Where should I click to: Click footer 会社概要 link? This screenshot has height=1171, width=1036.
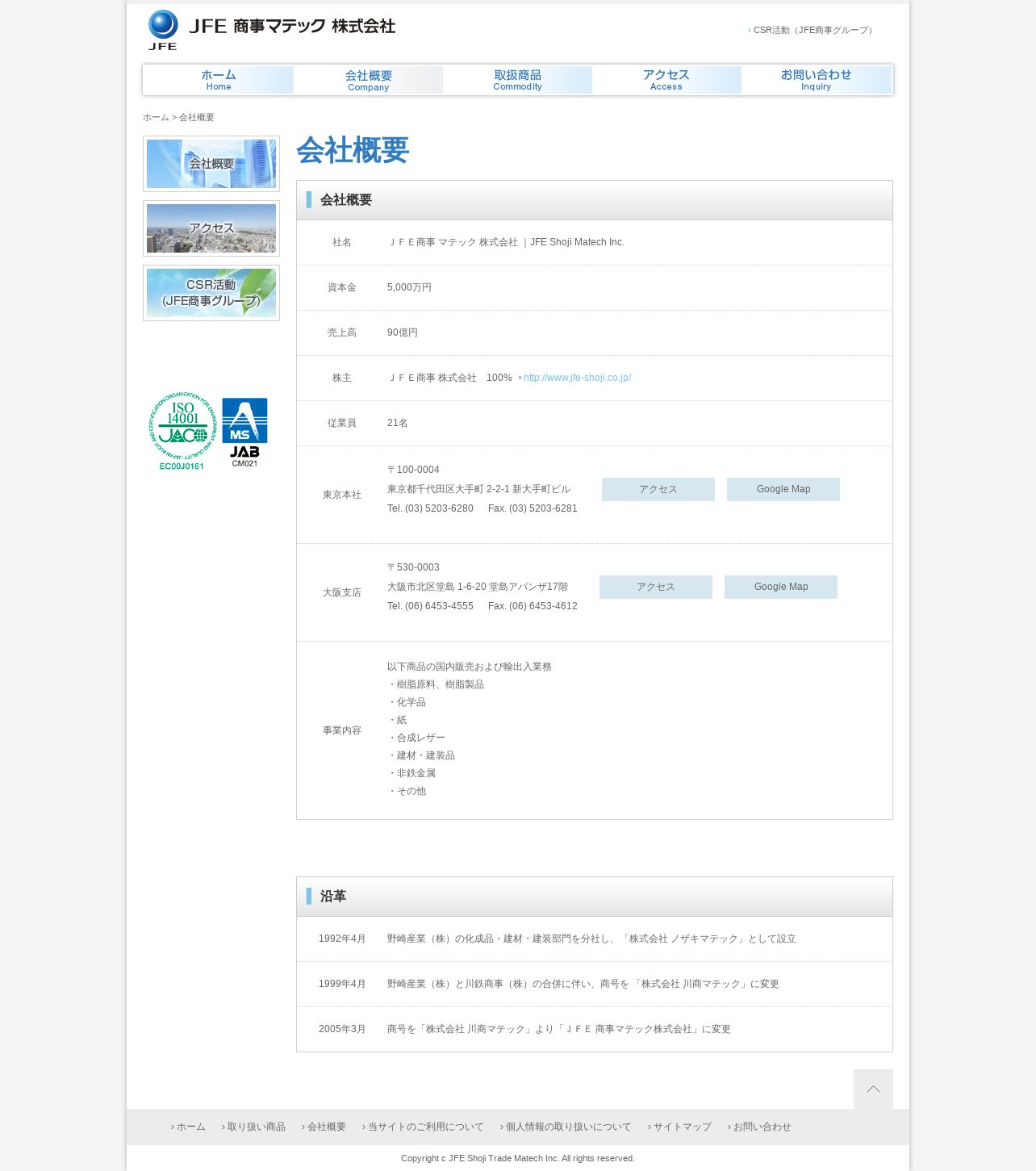click(x=324, y=1127)
